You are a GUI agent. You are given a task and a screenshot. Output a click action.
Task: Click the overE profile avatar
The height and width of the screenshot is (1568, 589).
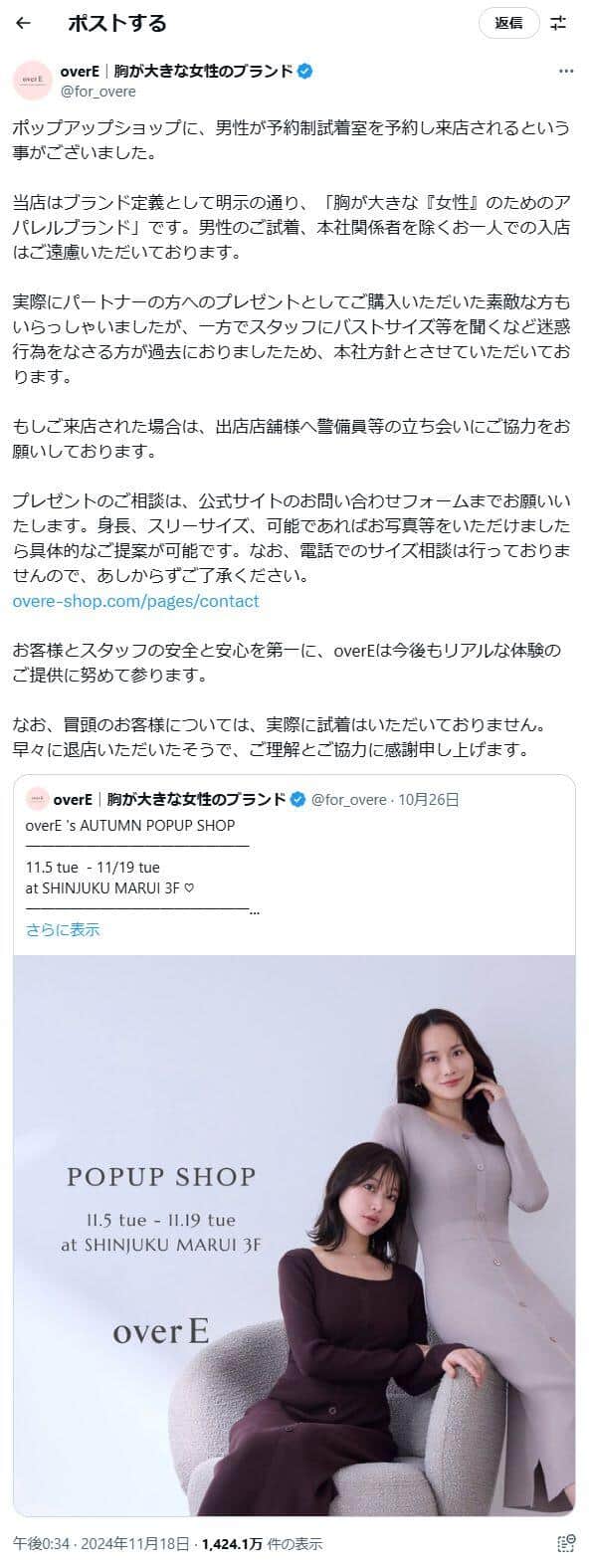32,81
